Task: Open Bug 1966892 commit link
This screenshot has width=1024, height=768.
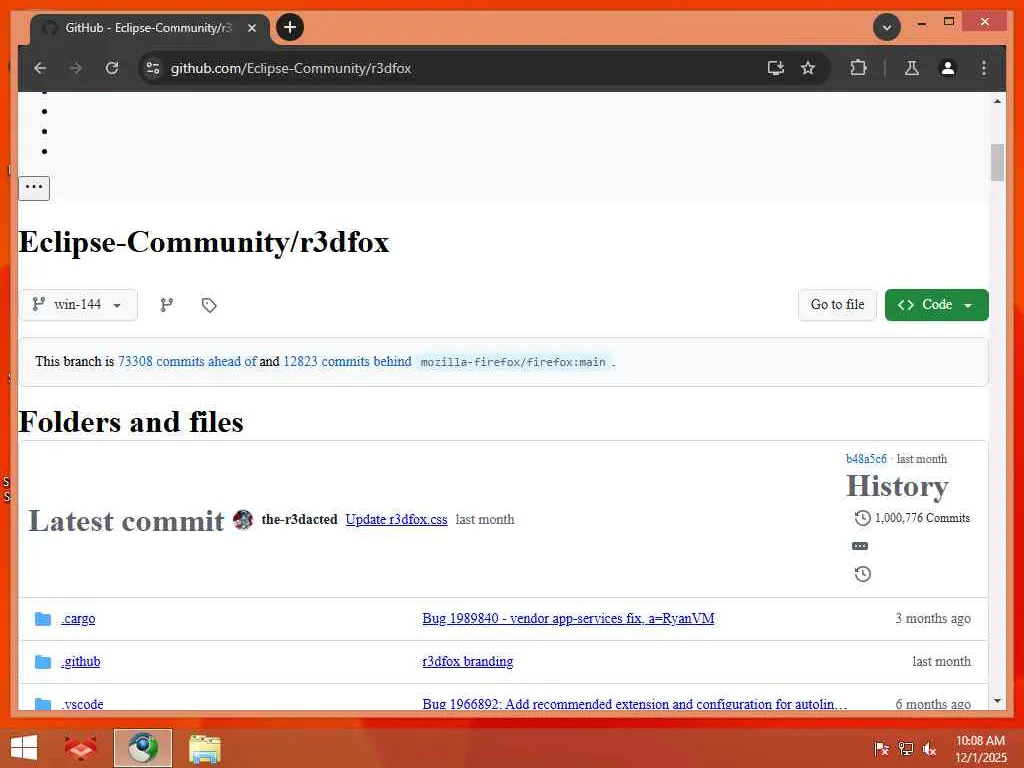Action: pyautogui.click(x=635, y=704)
